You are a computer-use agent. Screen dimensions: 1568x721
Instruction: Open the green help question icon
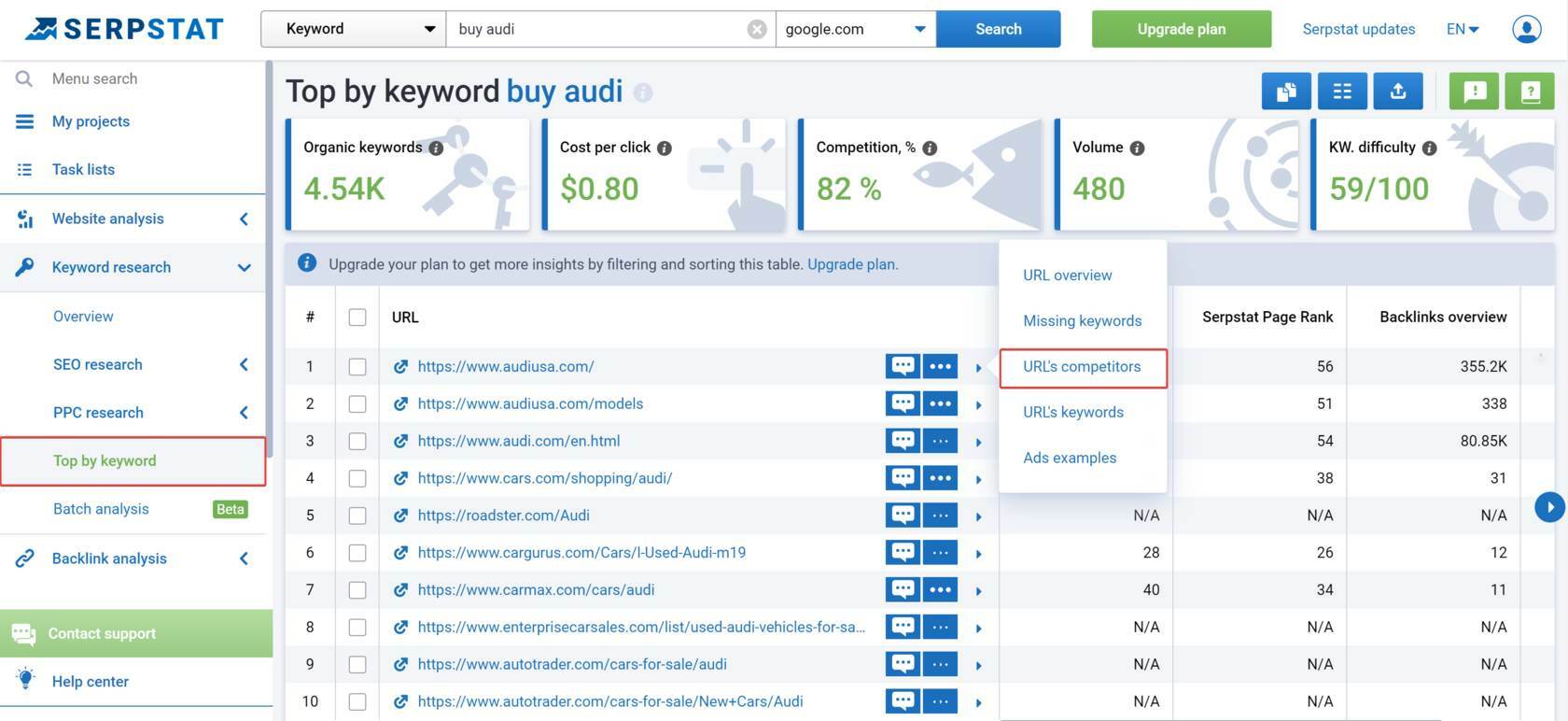1531,92
